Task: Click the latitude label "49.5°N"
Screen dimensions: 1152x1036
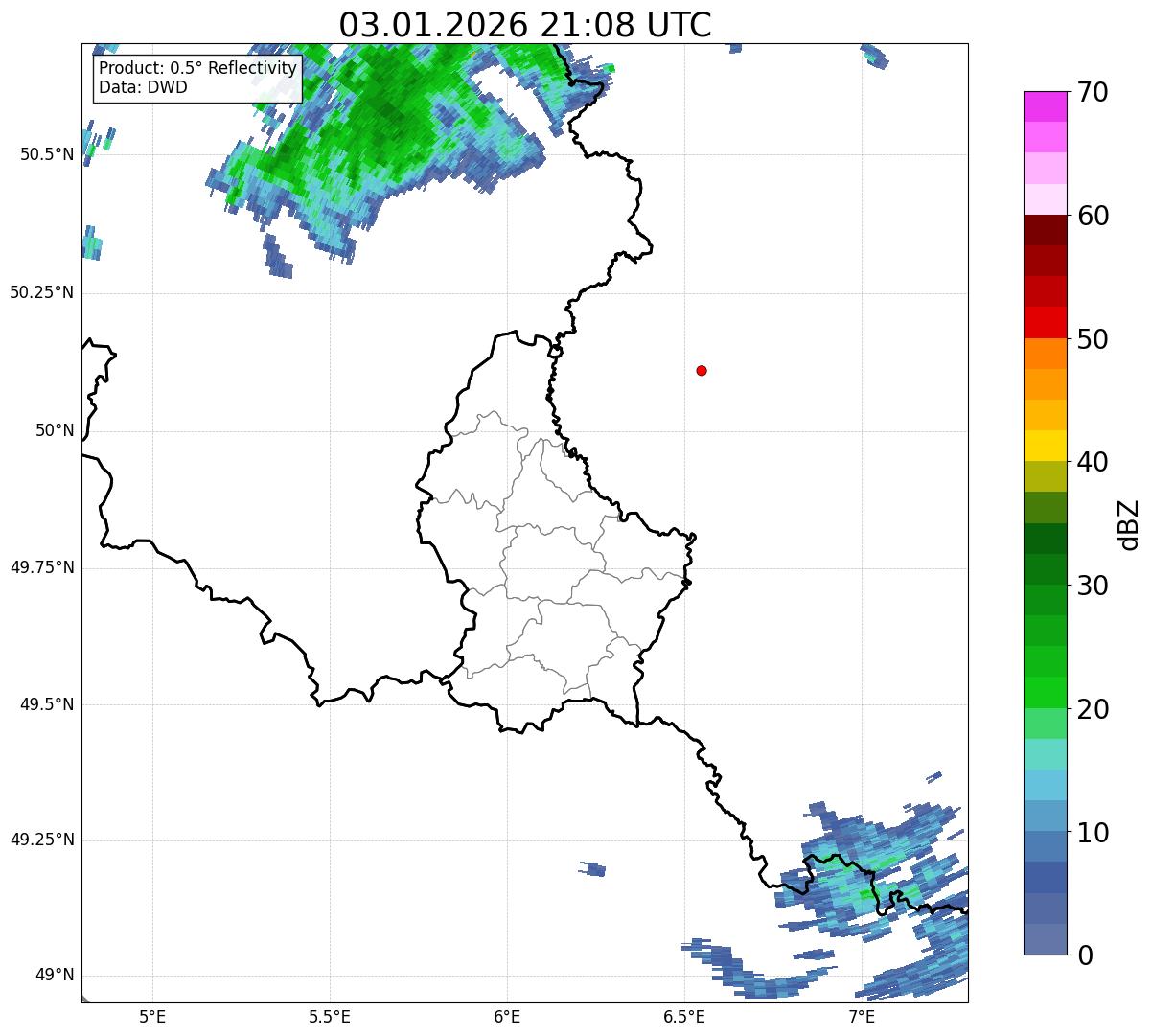Action: point(47,704)
